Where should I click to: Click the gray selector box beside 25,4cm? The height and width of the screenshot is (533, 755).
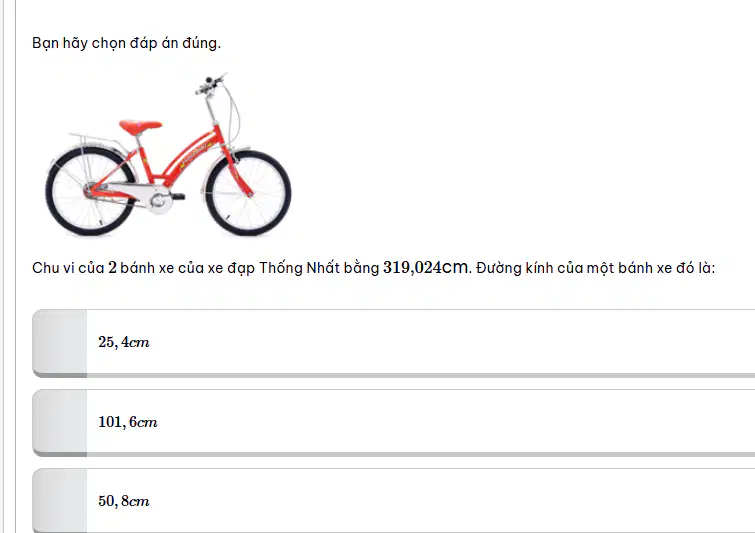(x=60, y=343)
